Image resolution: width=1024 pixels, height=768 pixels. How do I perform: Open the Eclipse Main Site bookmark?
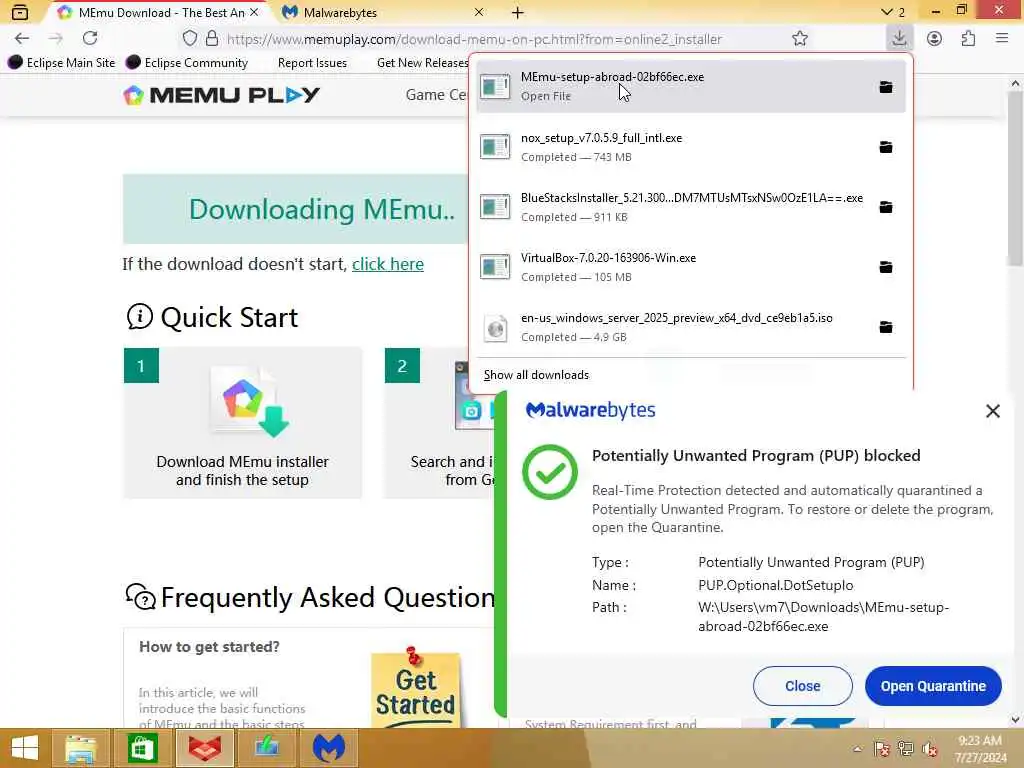61,63
